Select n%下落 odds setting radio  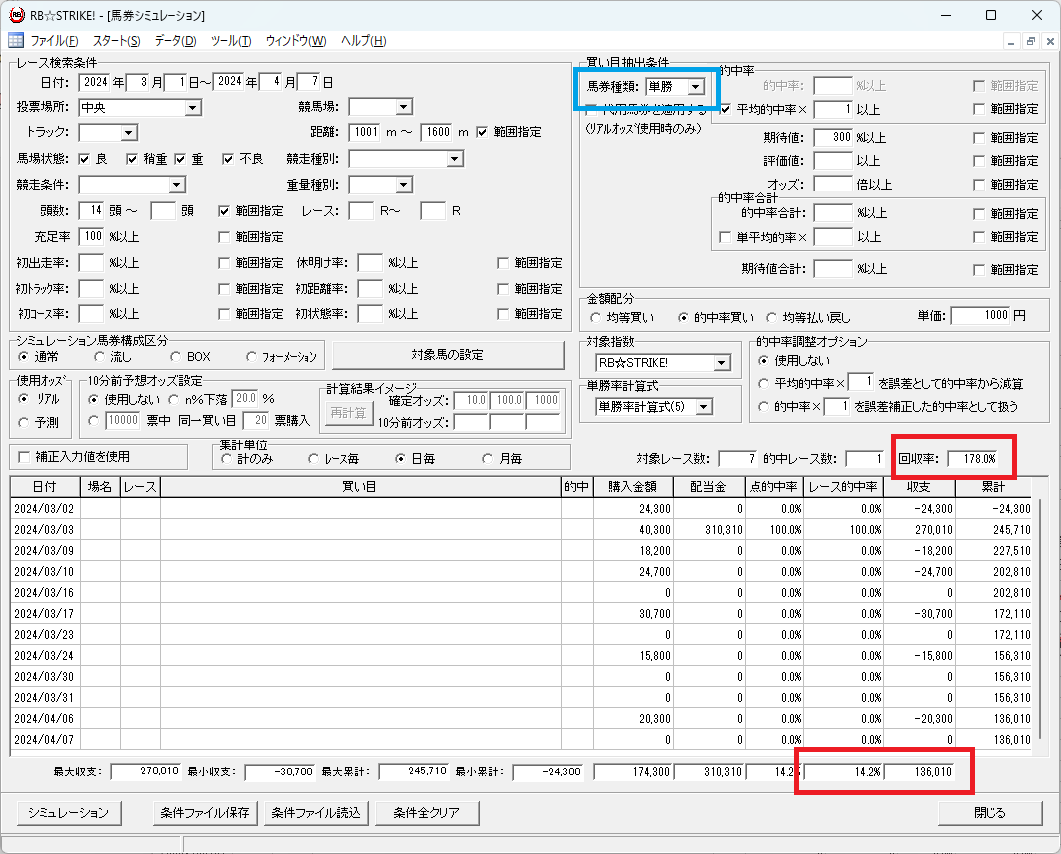[x=174, y=400]
